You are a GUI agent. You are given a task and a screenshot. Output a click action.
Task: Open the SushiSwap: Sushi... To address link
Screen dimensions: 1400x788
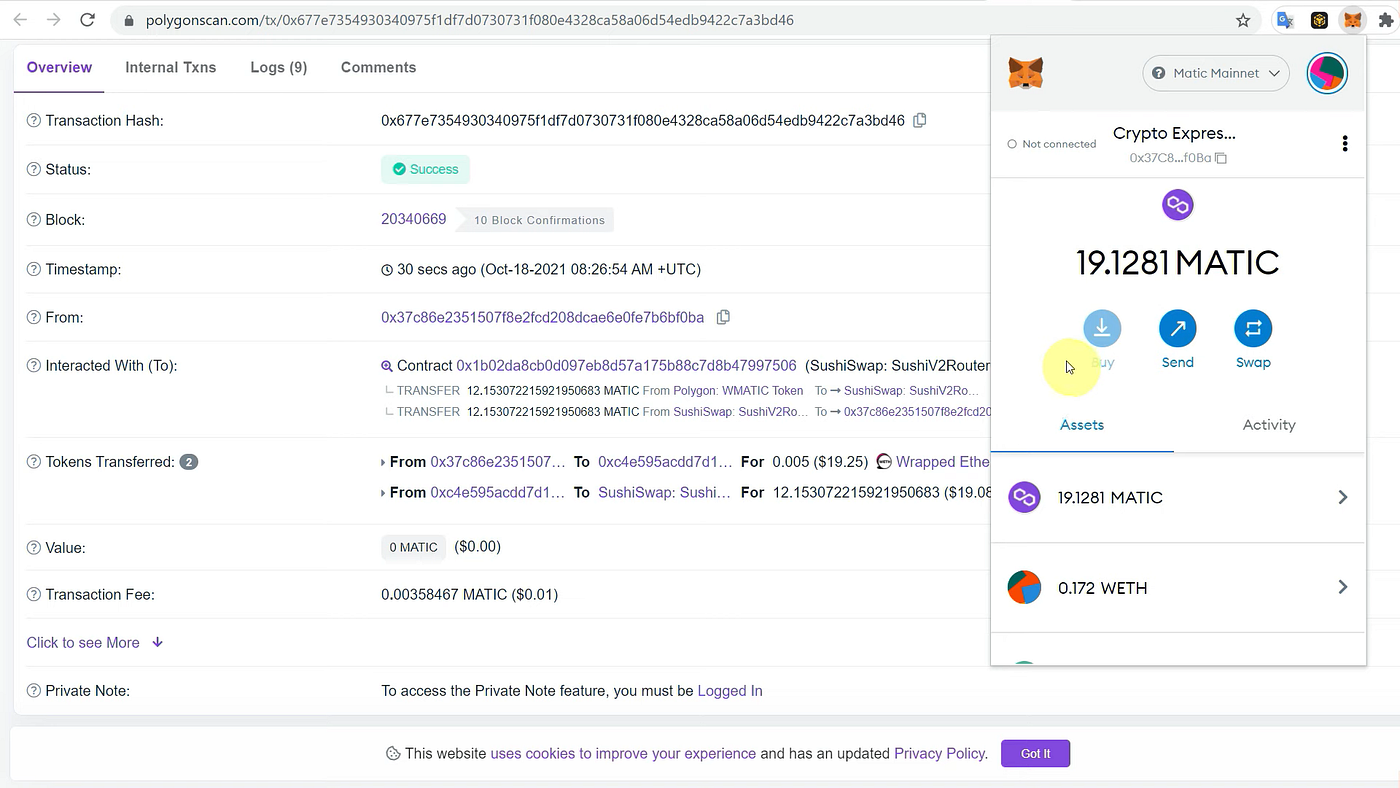tap(664, 492)
